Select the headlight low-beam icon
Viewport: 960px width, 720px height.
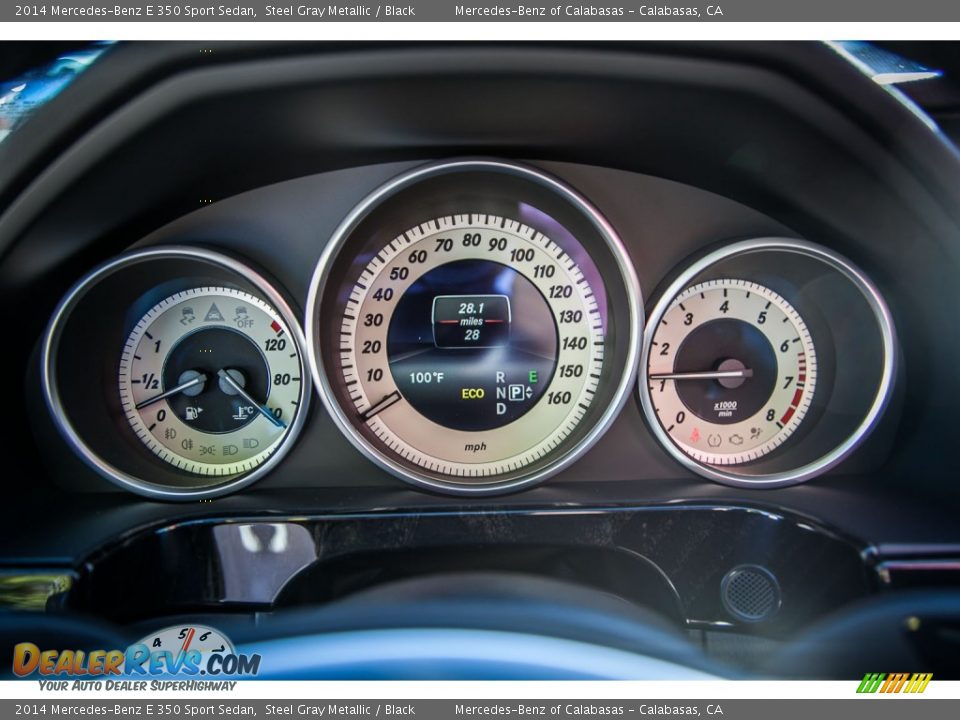[x=228, y=449]
